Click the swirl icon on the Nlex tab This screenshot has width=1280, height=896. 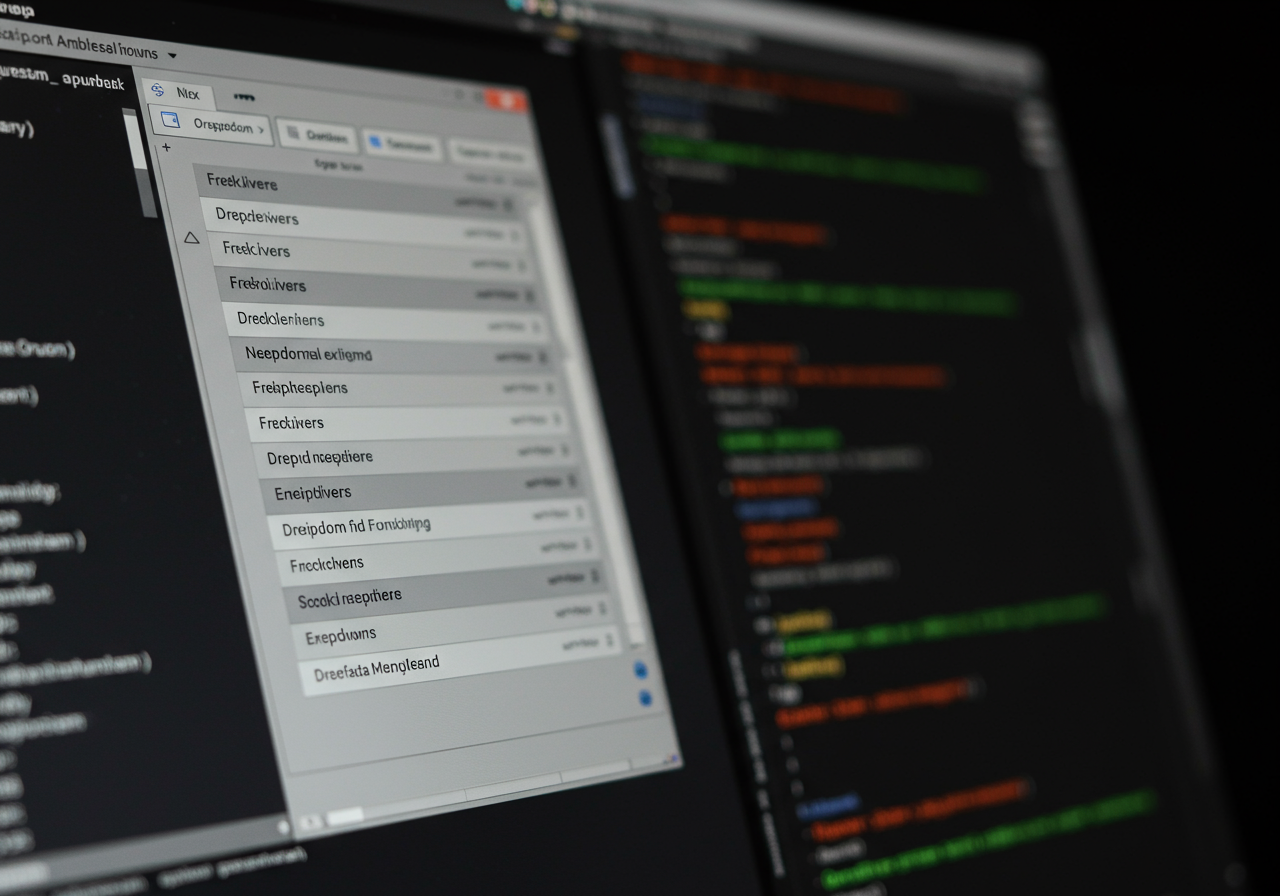[157, 91]
